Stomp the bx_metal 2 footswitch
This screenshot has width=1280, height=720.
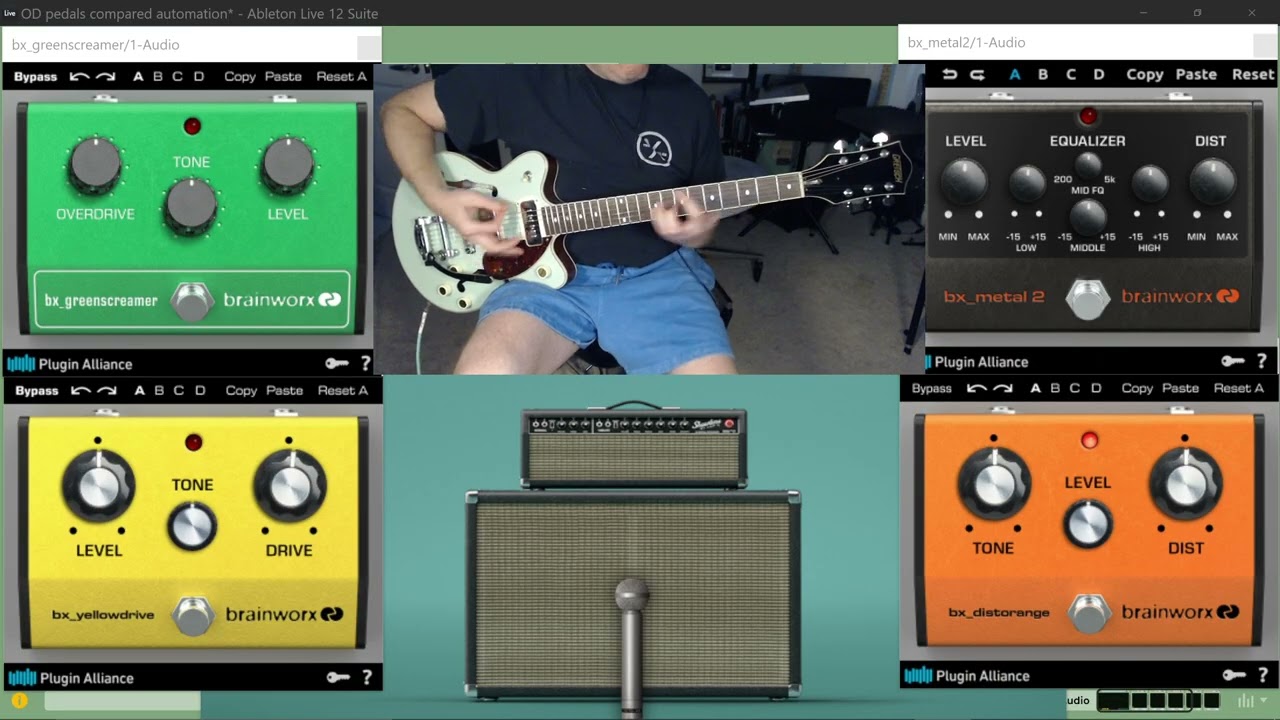(1087, 297)
